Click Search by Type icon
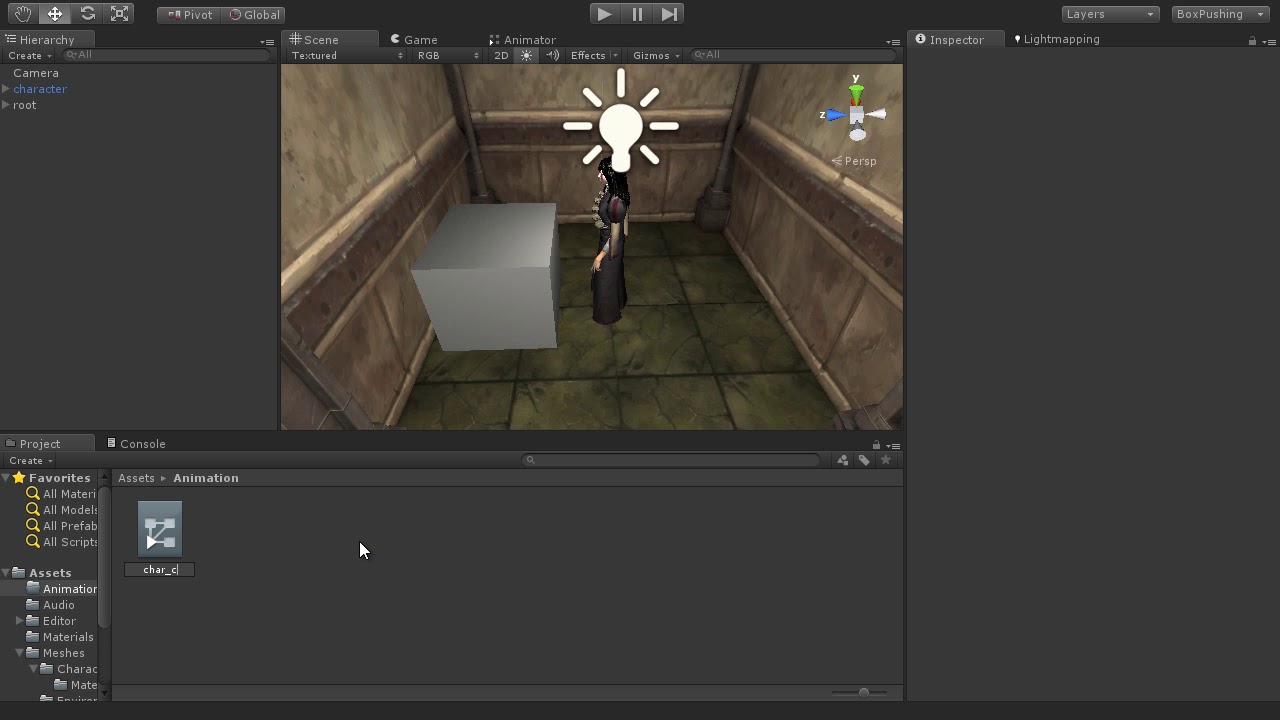The width and height of the screenshot is (1280, 720). (842, 460)
